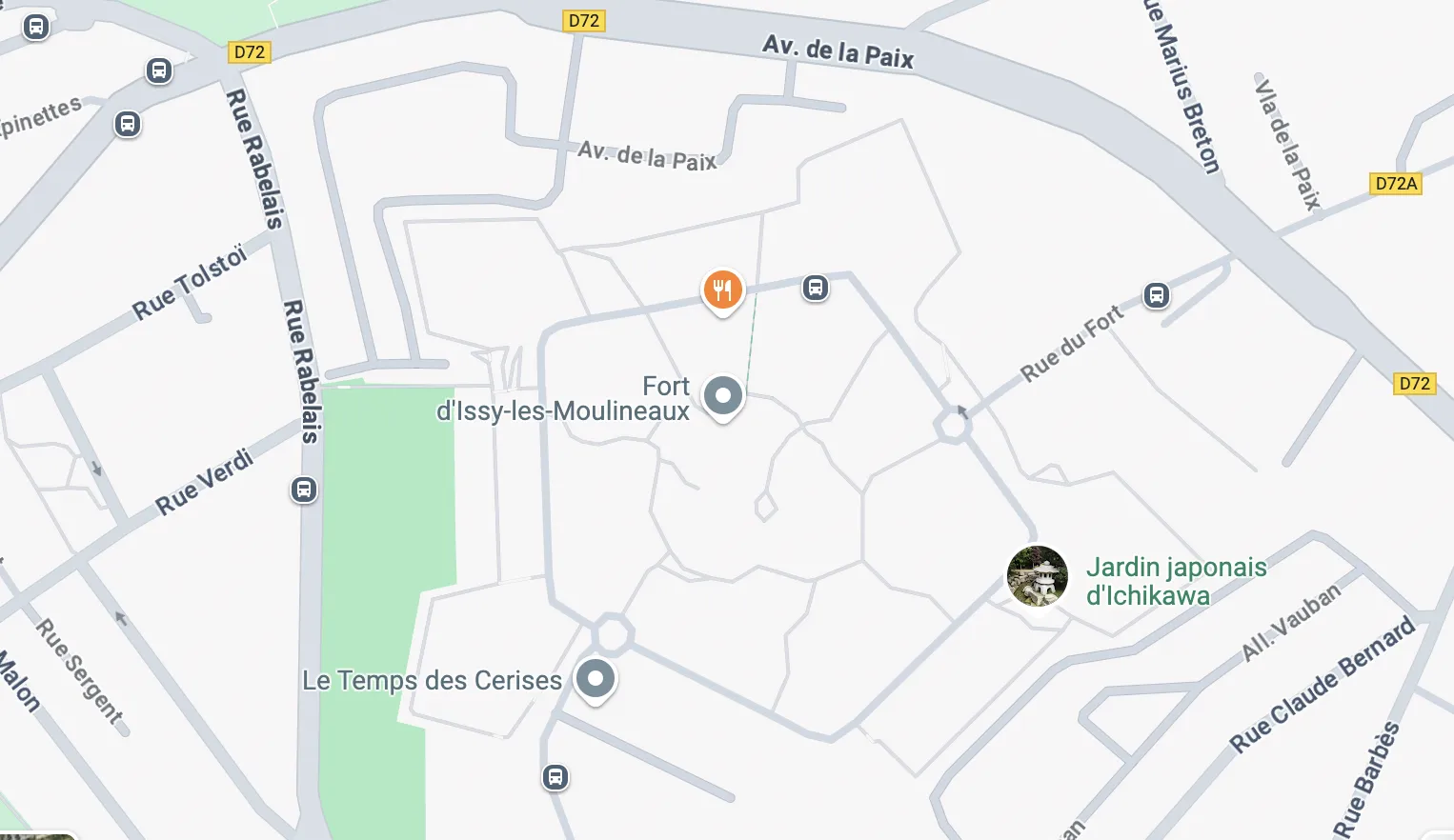Click the Jardin japonais d'Ichikawa green label
This screenshot has width=1454, height=840.
pos(1177,581)
